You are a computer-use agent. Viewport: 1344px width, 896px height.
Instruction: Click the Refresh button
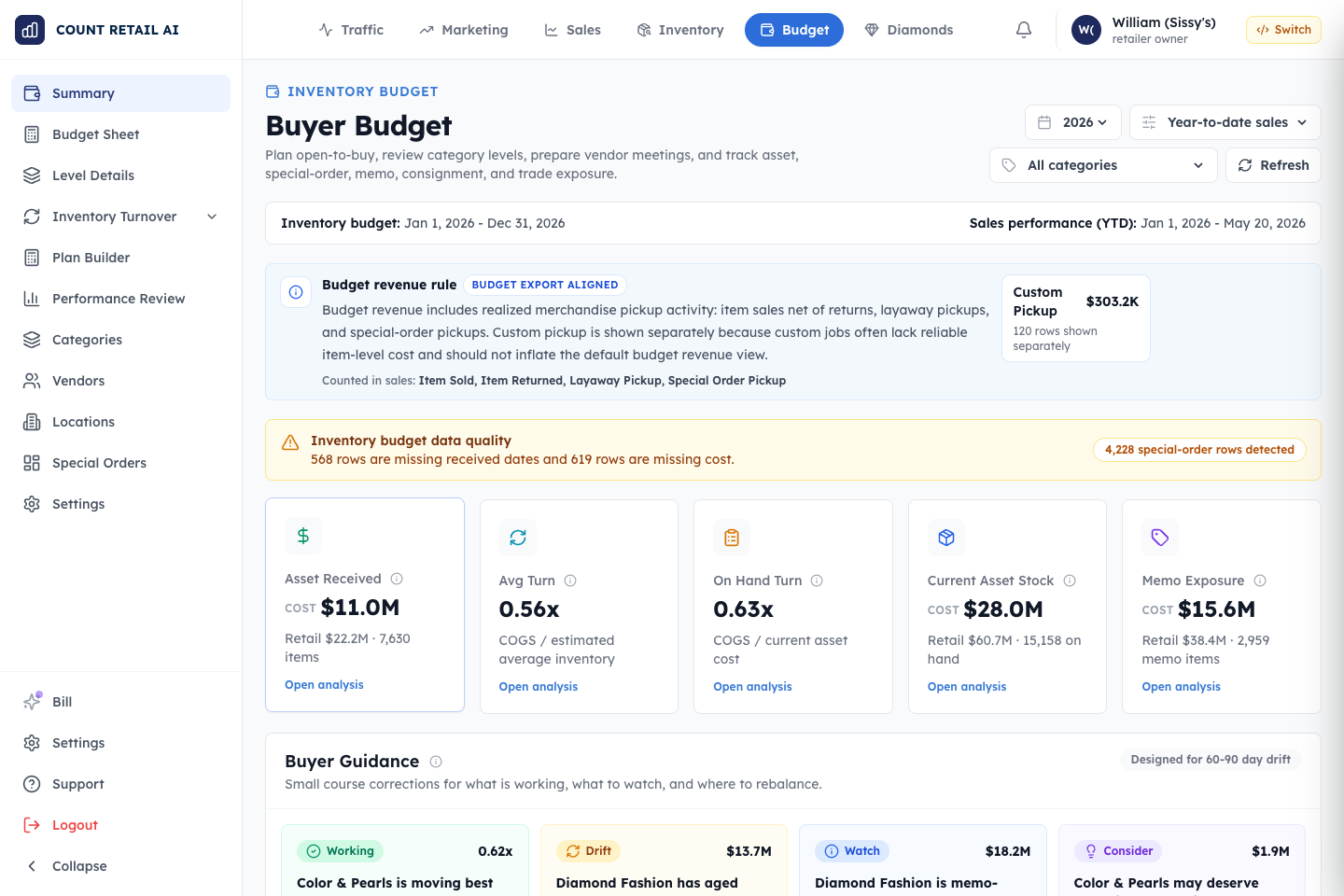[x=1273, y=165]
